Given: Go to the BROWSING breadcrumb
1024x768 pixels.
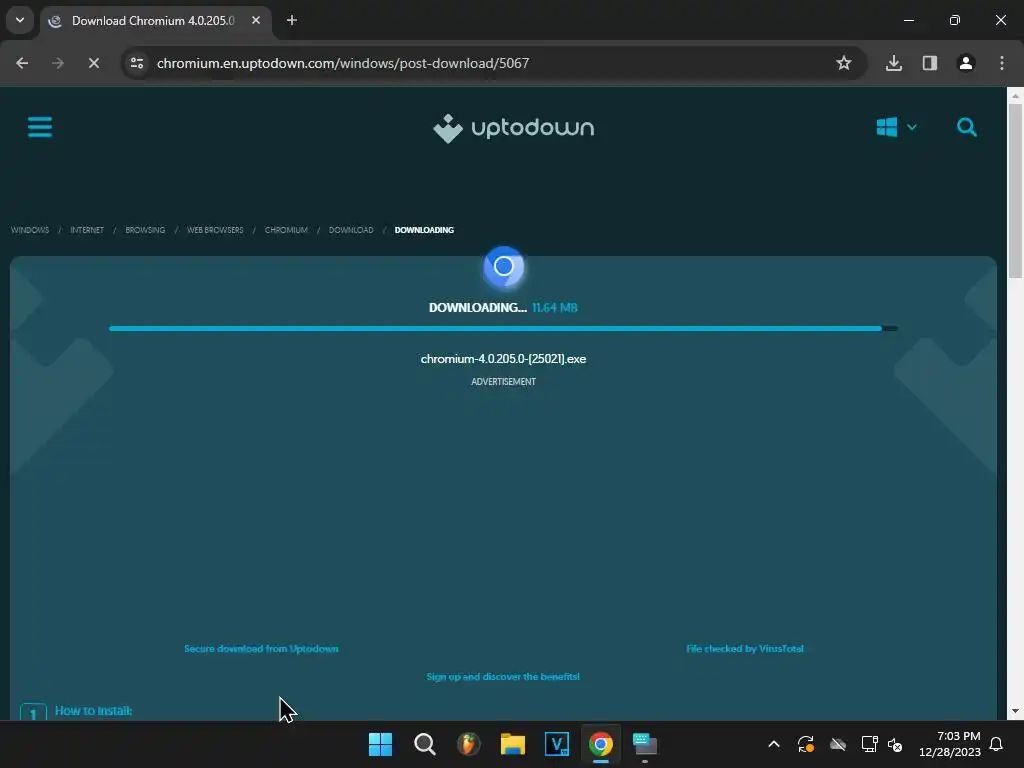Looking at the screenshot, I should tap(145, 230).
